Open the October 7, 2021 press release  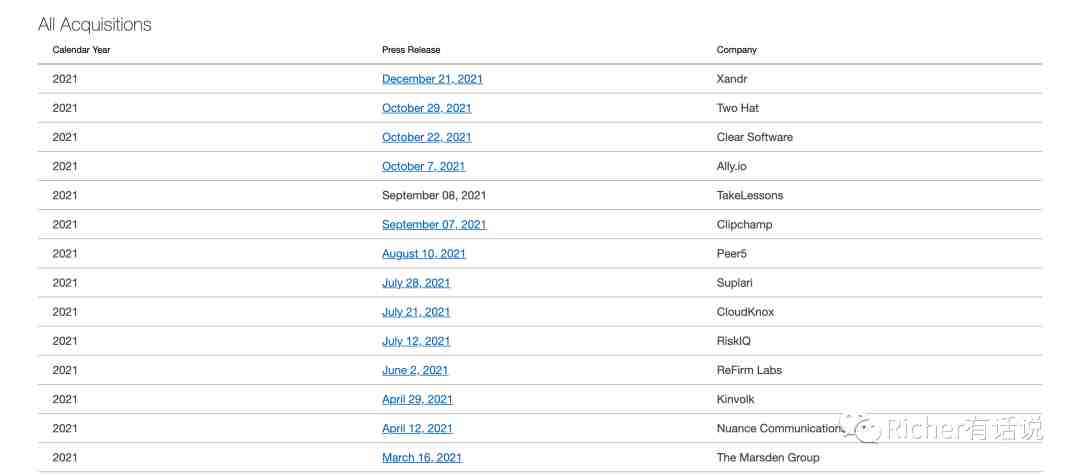click(424, 166)
